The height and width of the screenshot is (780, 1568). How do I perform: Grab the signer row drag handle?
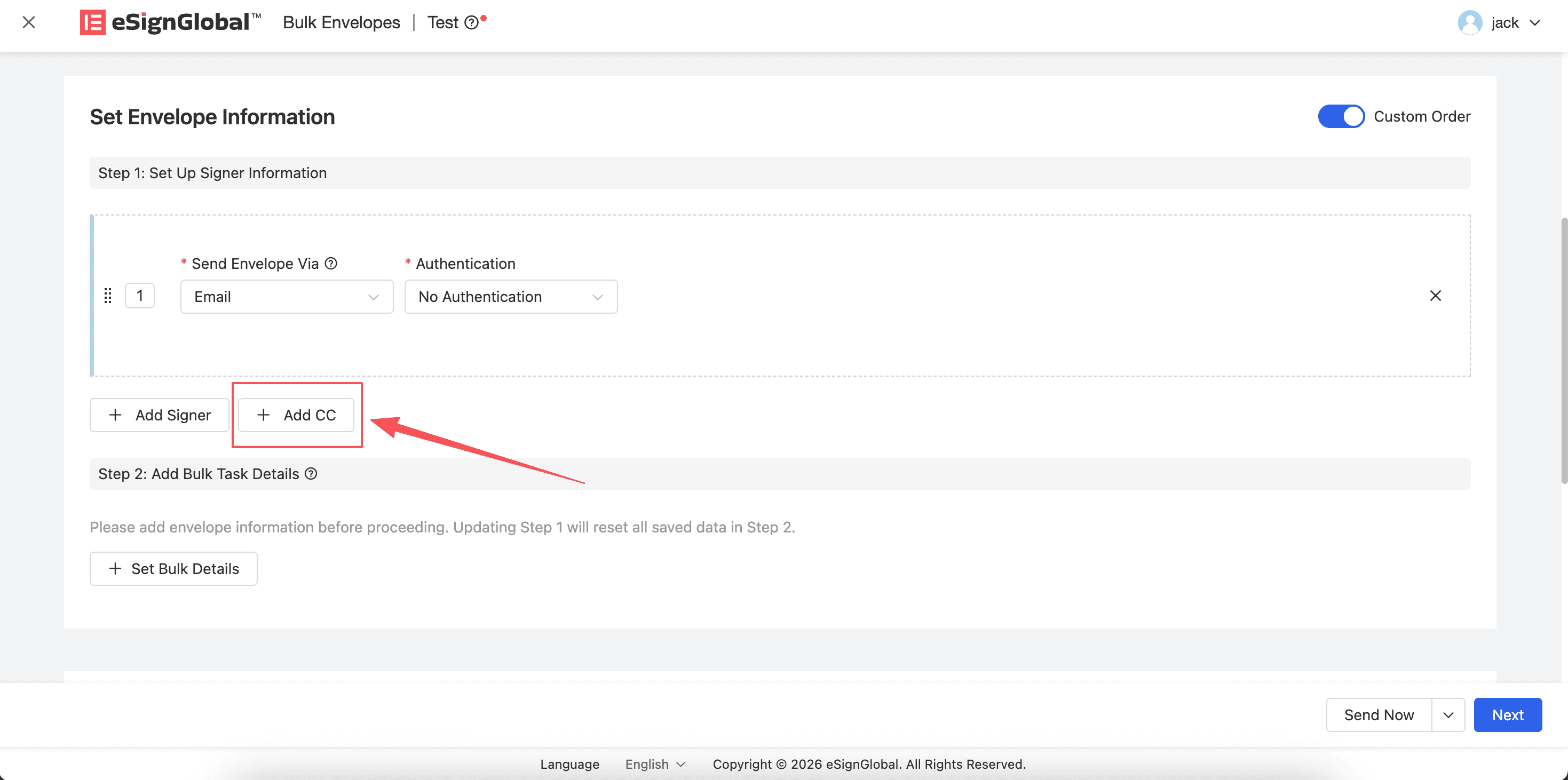pos(108,296)
